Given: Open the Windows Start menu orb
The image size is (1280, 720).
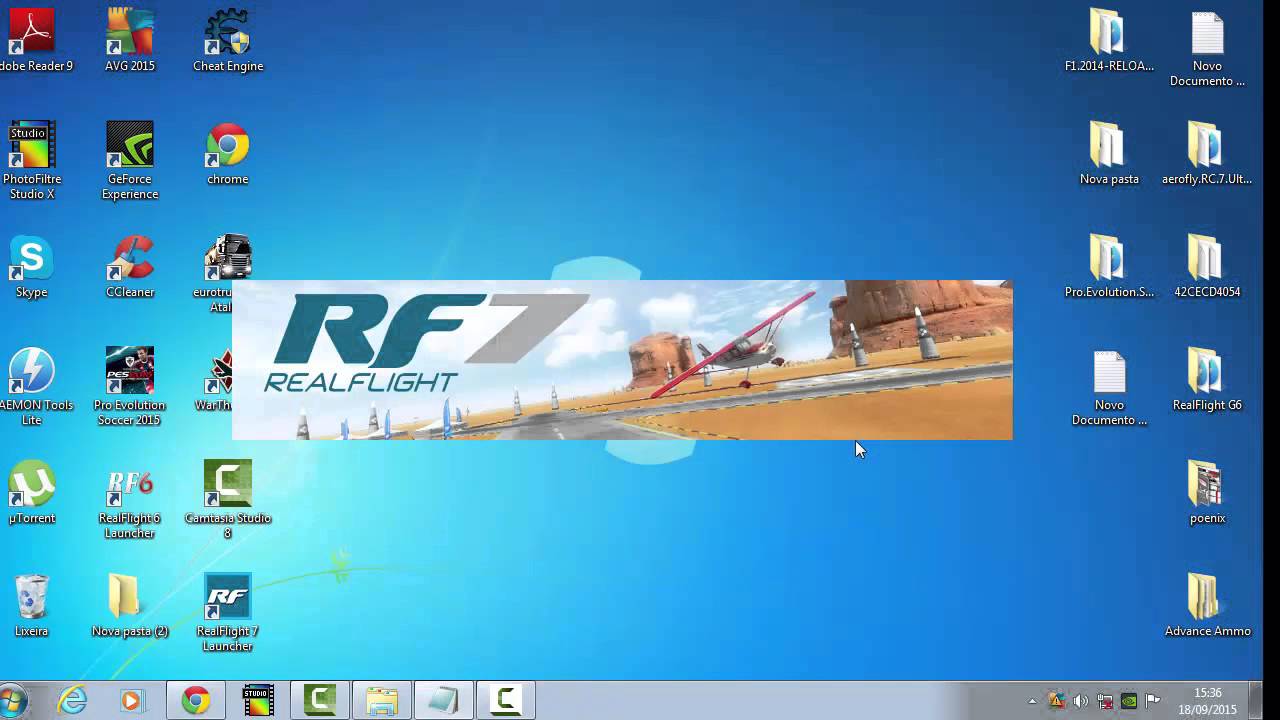Looking at the screenshot, I should [x=12, y=701].
